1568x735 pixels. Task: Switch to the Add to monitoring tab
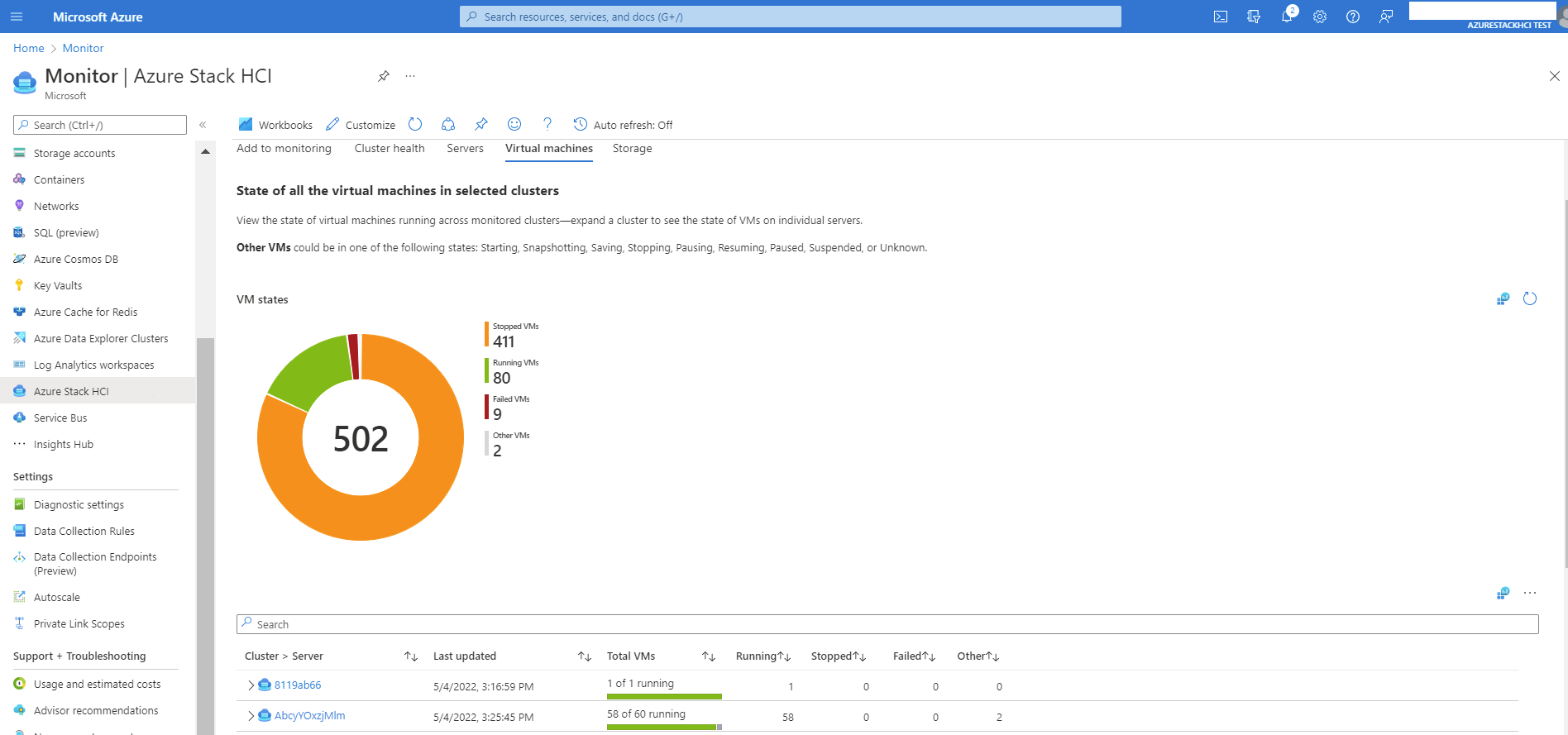tap(284, 148)
